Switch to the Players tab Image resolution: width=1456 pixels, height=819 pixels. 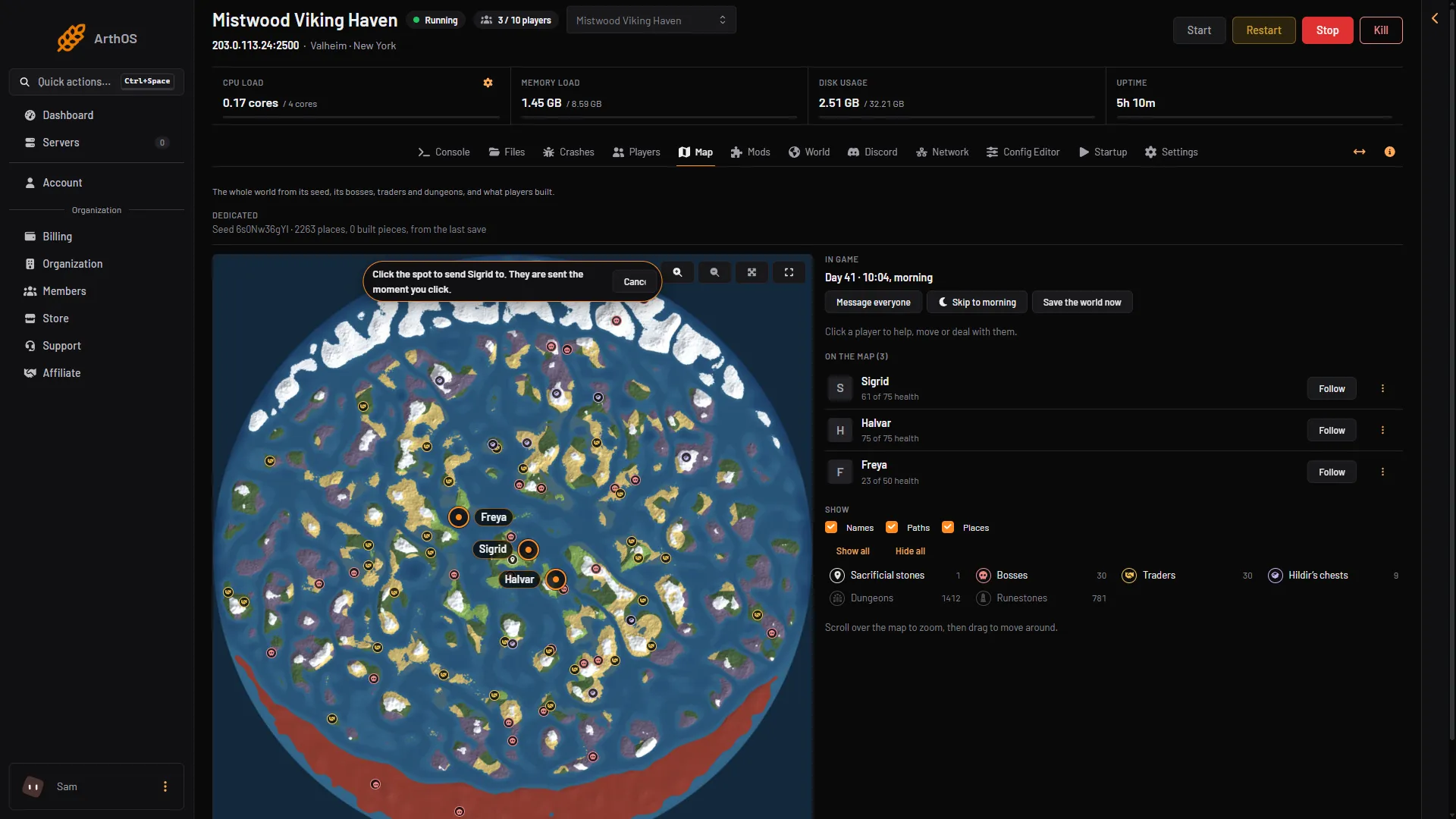point(636,152)
